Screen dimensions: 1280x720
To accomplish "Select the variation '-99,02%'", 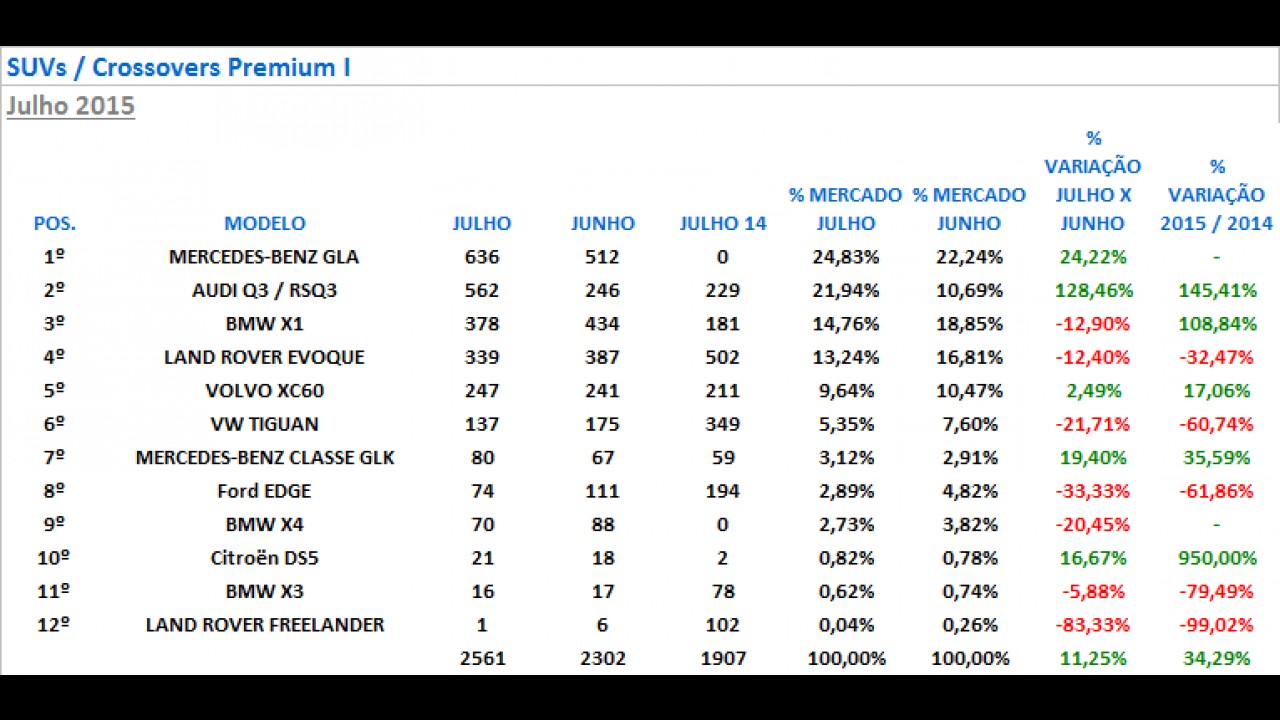I will point(1216,625).
